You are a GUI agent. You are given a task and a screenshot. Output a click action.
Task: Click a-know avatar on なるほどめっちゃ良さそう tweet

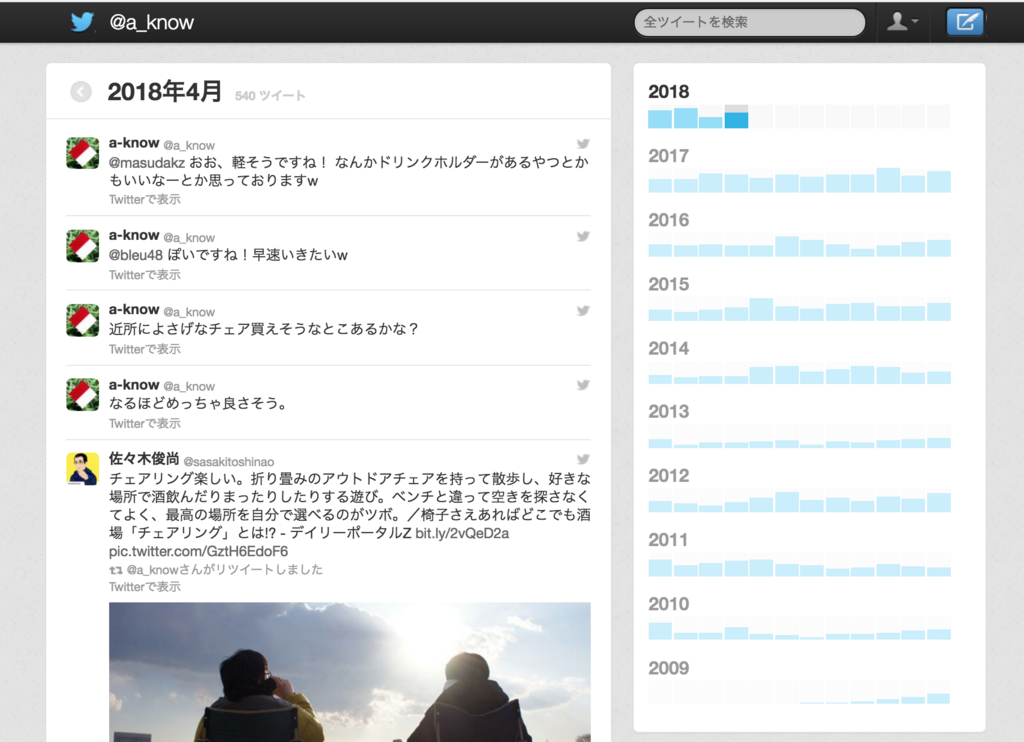[x=82, y=395]
